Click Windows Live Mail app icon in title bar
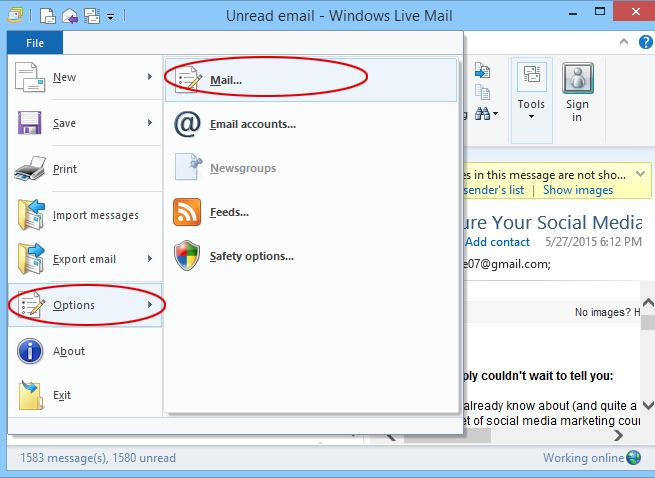Screen dimensions: 655x478 tap(15, 15)
